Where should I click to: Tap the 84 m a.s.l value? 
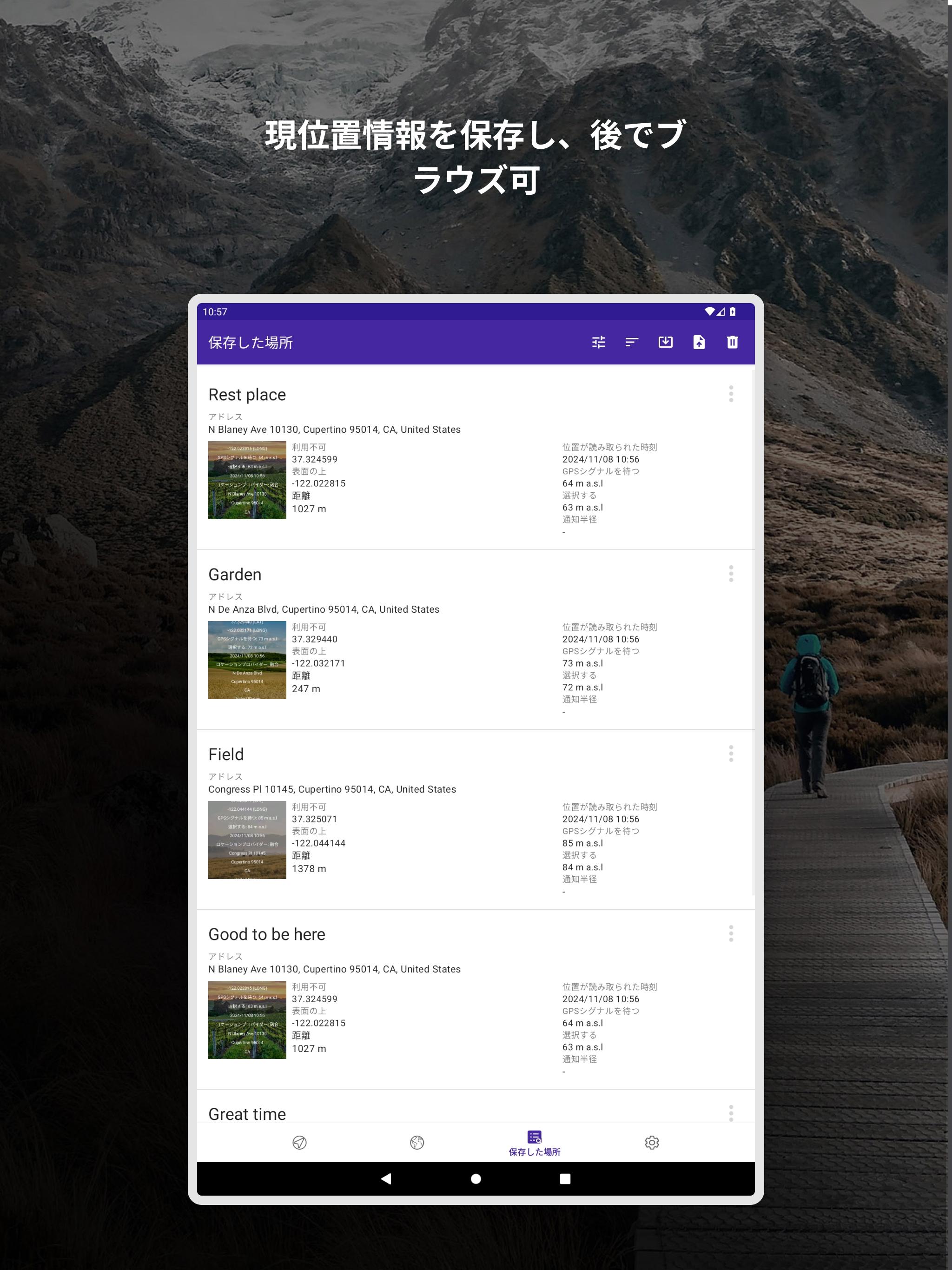[583, 867]
